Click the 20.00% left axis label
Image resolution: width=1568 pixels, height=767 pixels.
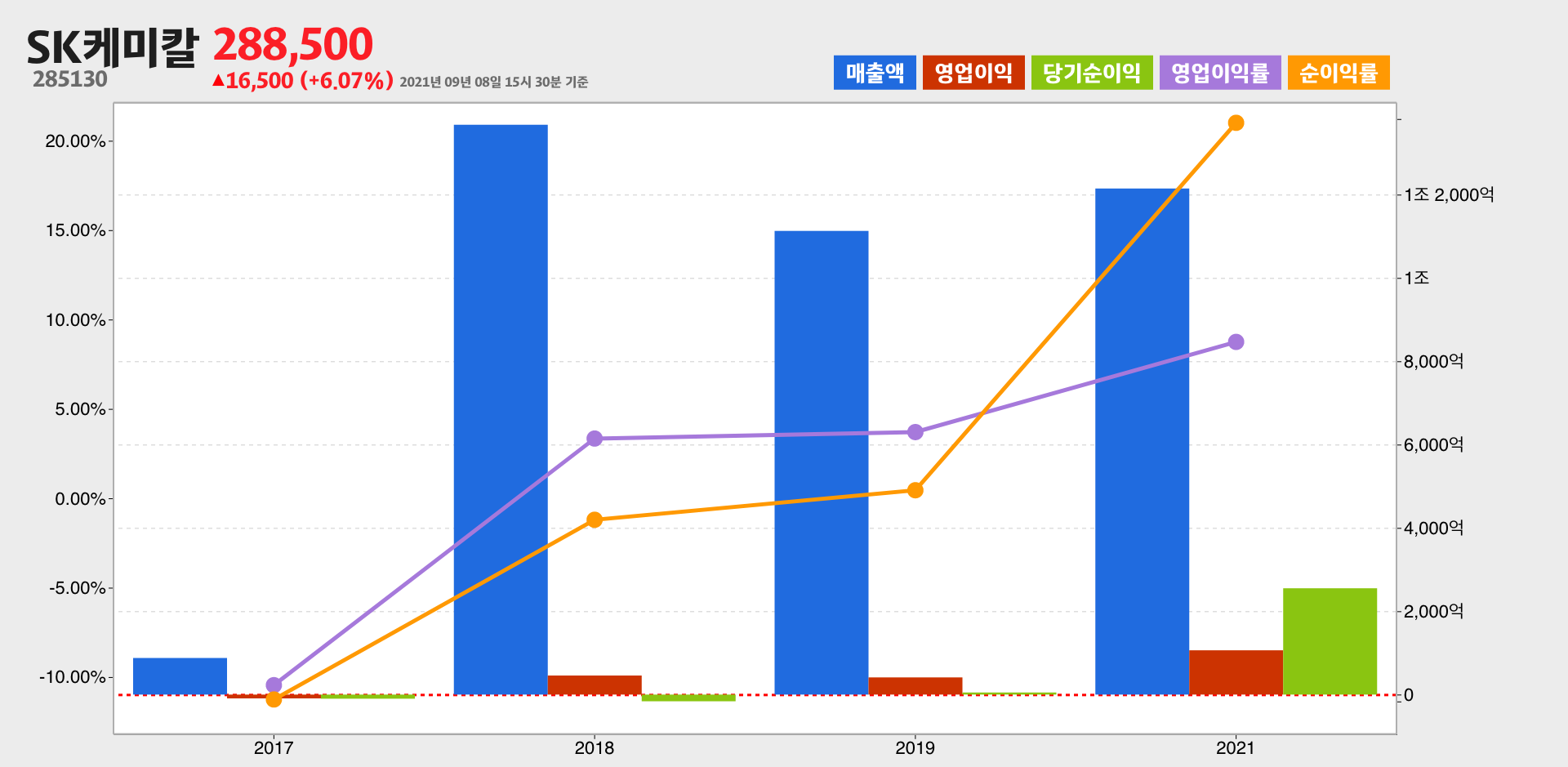[x=75, y=141]
